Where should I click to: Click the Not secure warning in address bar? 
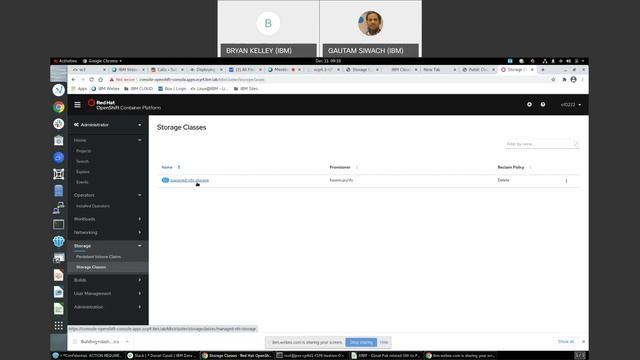coord(122,80)
